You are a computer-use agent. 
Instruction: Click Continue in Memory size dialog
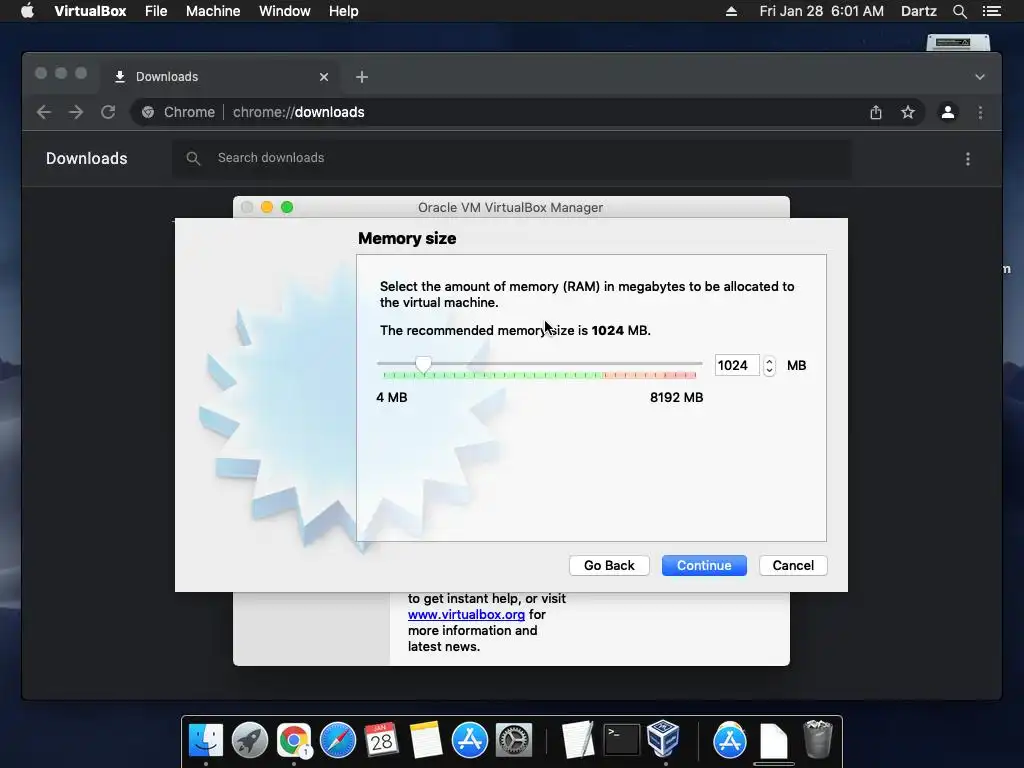704,566
